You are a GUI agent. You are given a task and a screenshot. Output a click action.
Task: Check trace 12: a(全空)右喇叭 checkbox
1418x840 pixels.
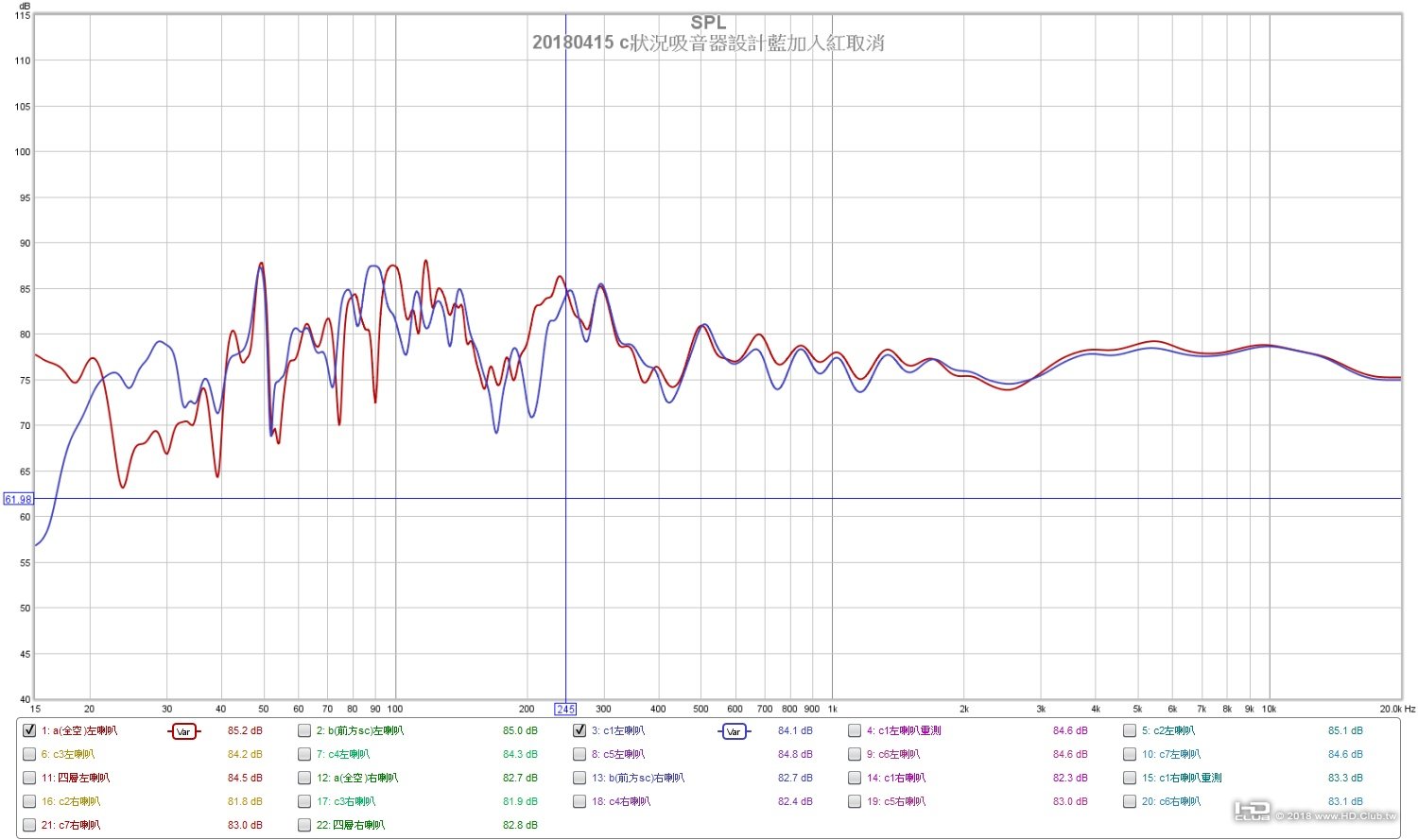pyautogui.click(x=304, y=778)
